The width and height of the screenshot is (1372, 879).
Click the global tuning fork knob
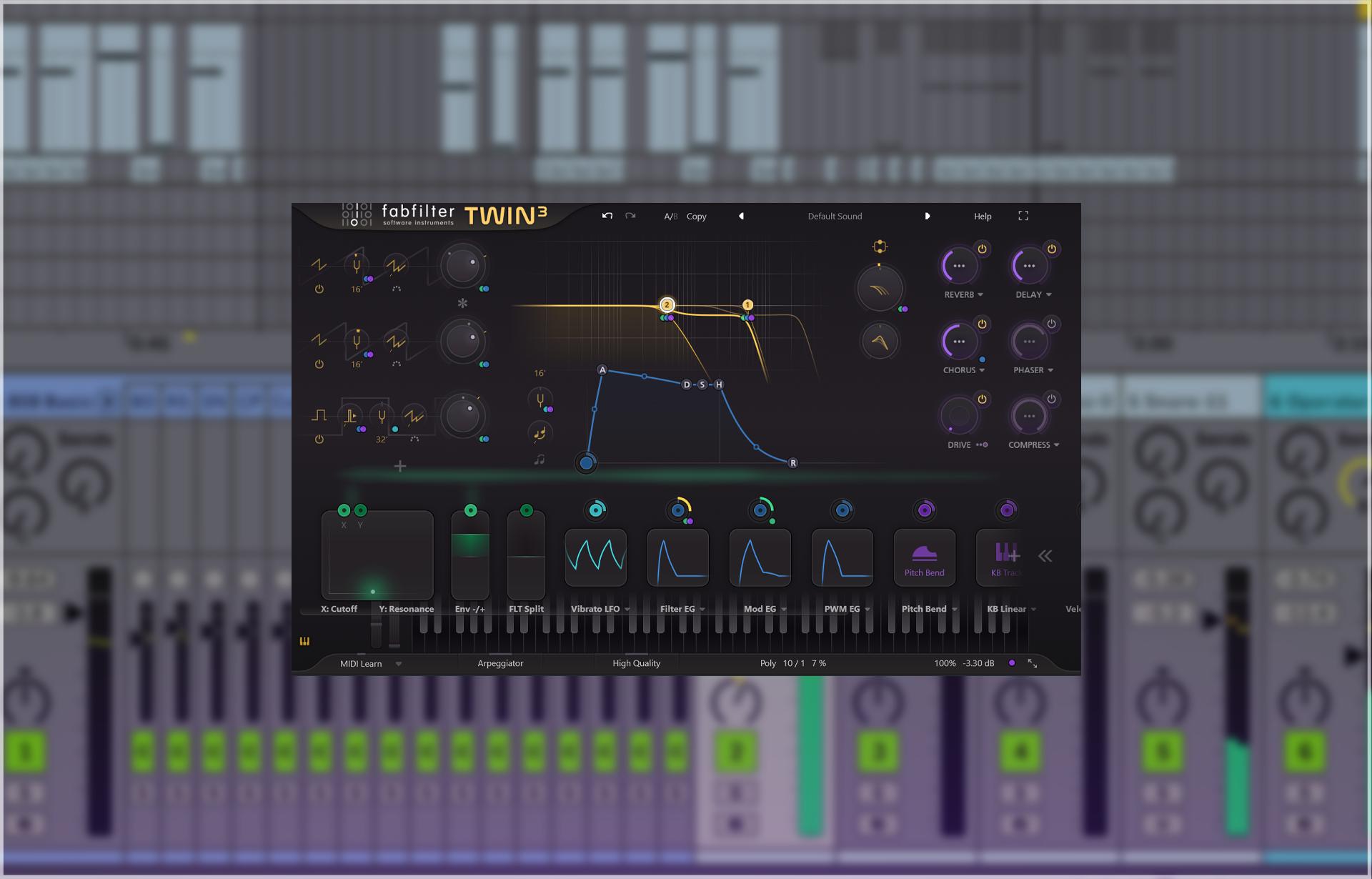pyautogui.click(x=540, y=400)
